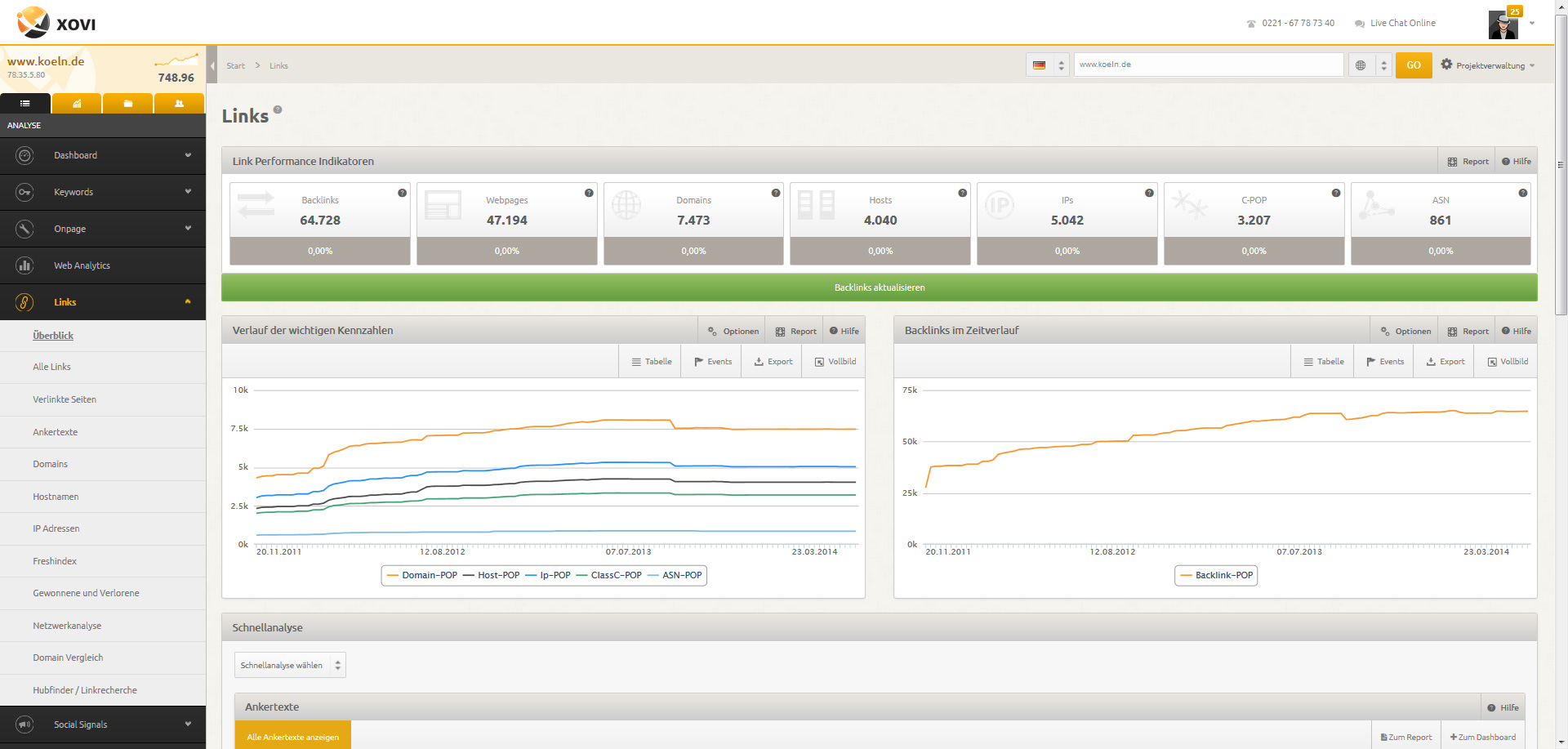Open the country flag dropdown

click(x=1048, y=65)
